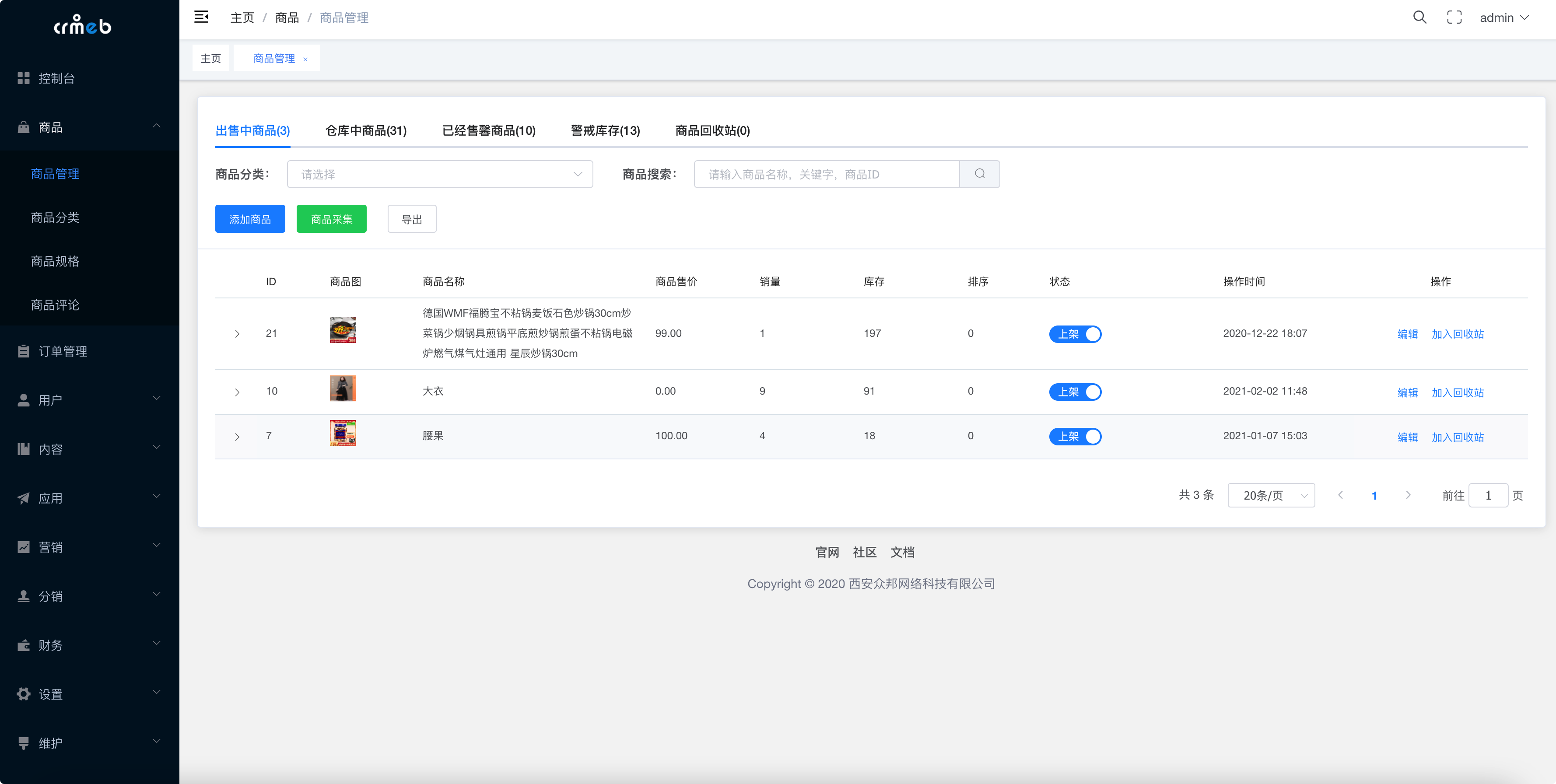The height and width of the screenshot is (784, 1556).
Task: Collapse the sidebar with the hamburger icon
Action: tap(200, 17)
